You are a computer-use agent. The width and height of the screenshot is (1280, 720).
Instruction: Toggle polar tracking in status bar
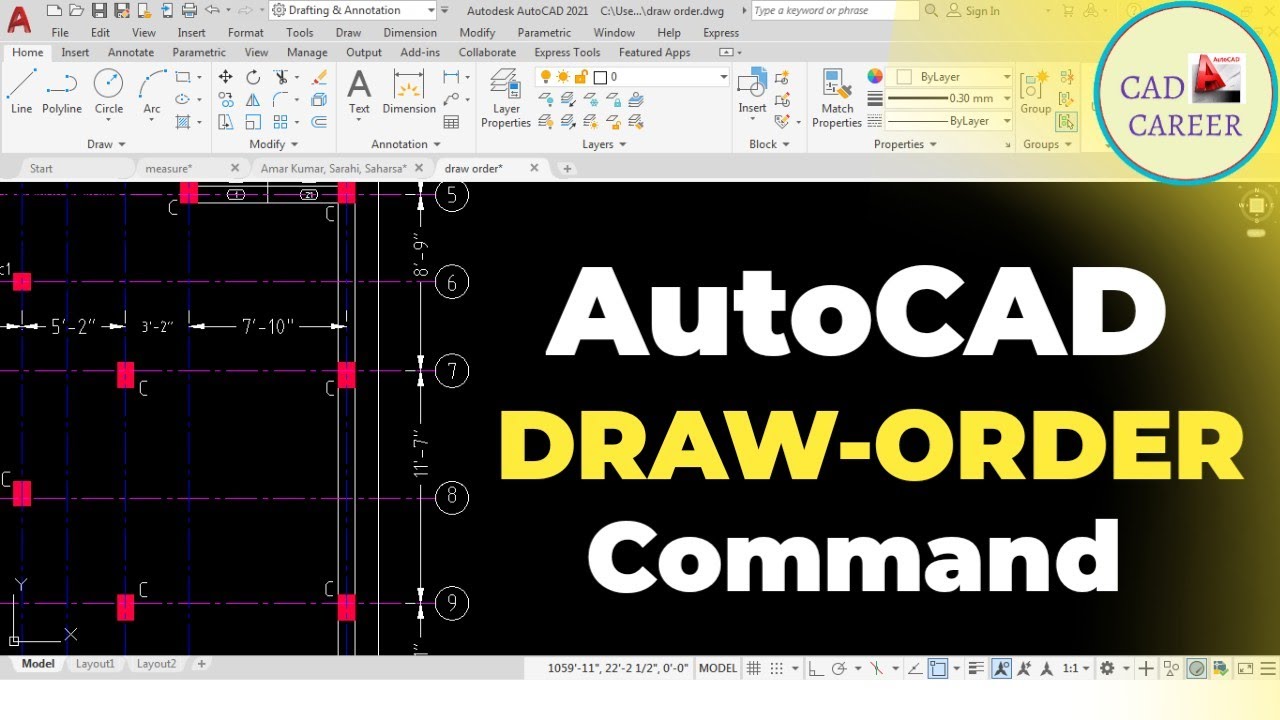839,668
